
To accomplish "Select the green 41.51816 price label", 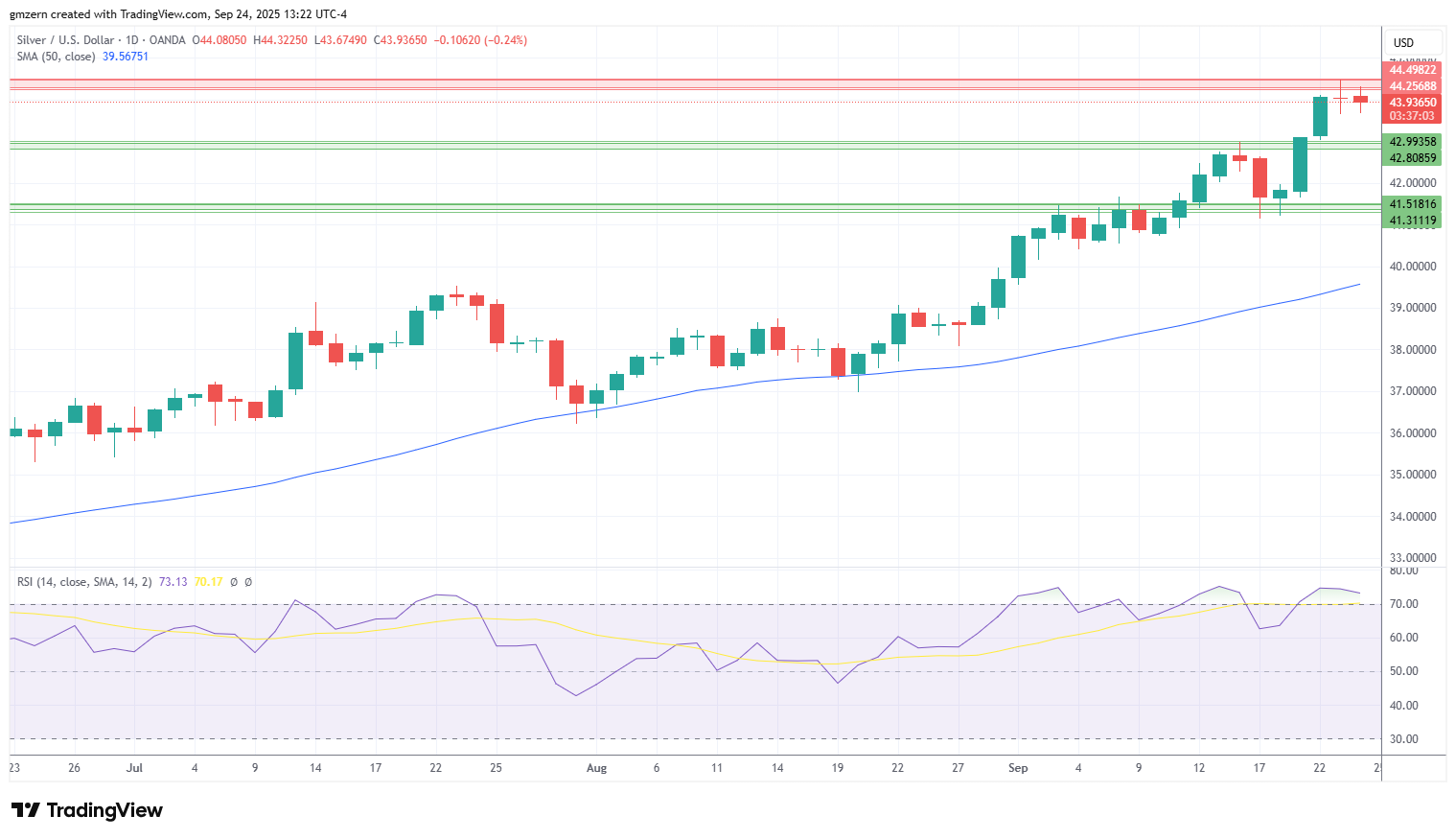I will (1413, 204).
